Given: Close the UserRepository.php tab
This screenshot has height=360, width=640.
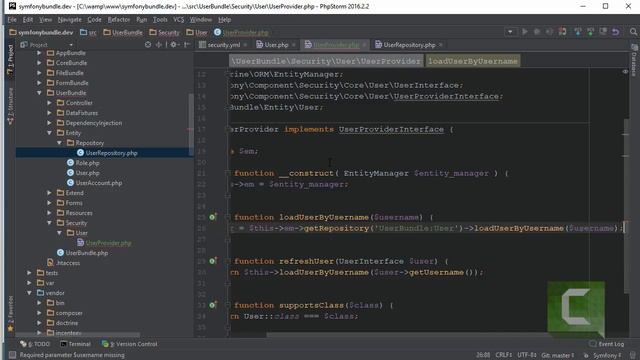Looking at the screenshot, I should [441, 45].
